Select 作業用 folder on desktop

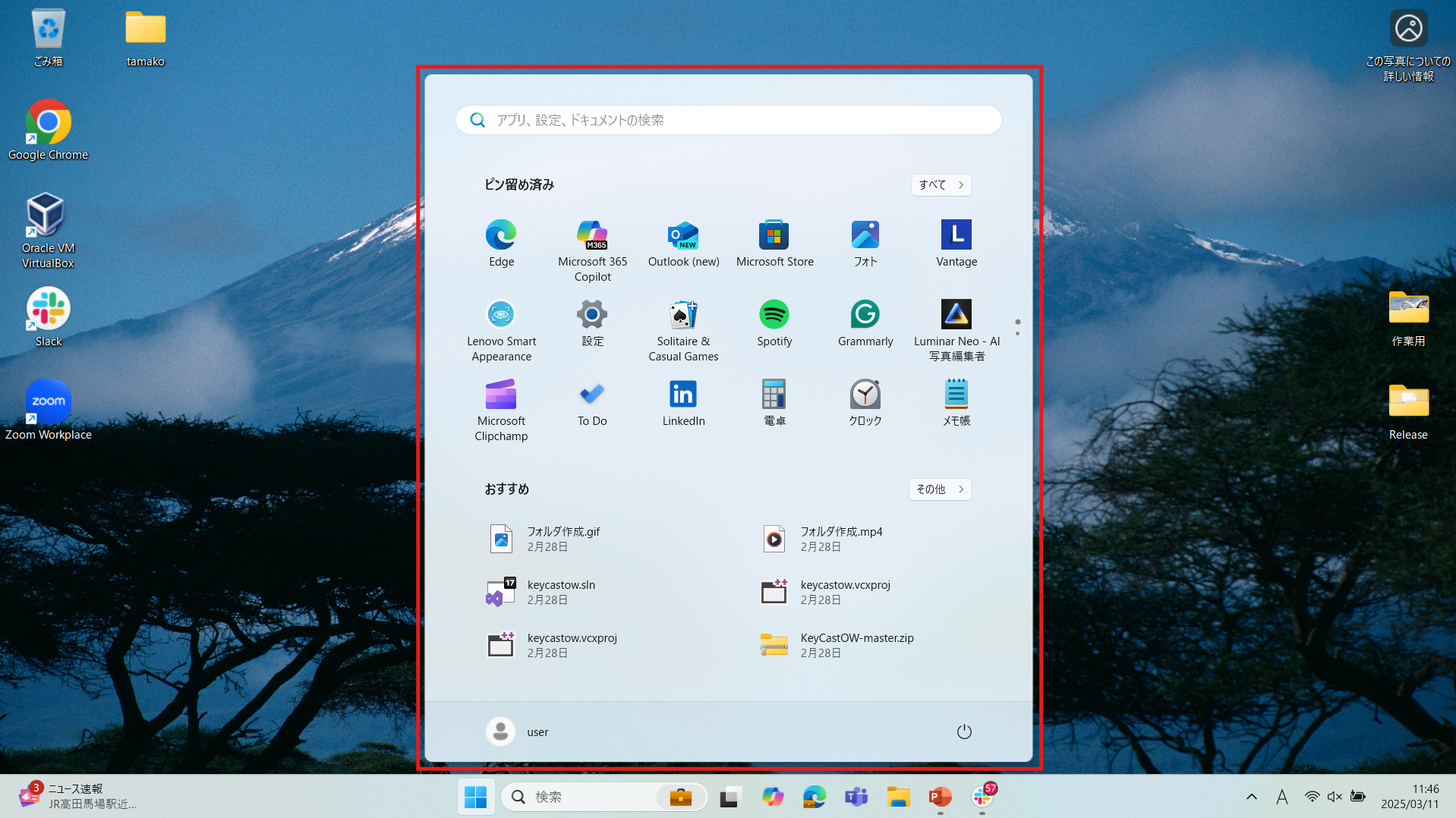1408,319
